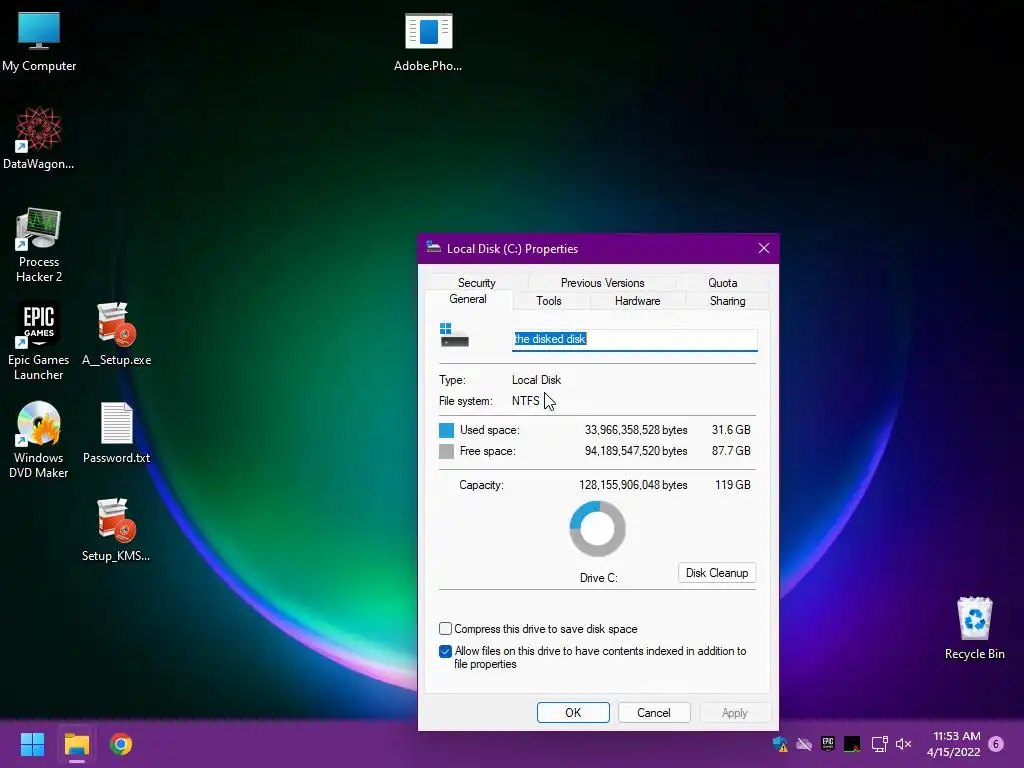Click the drive label text field
Image resolution: width=1024 pixels, height=768 pixels.
[x=635, y=339]
